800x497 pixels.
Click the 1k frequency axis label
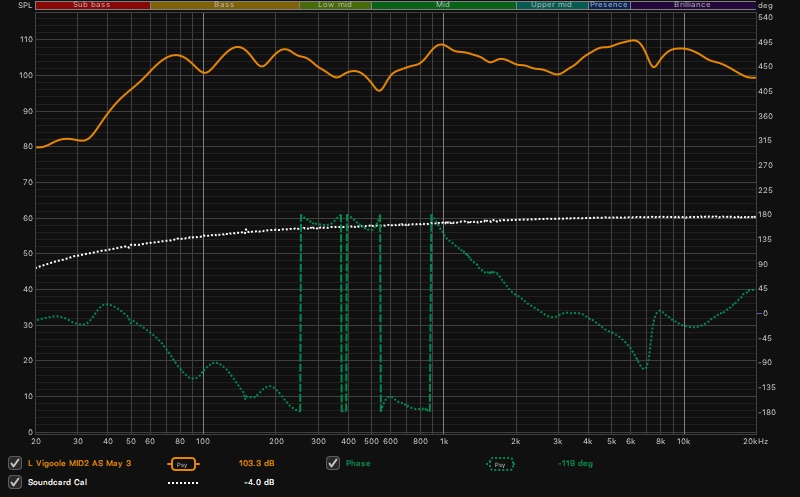pyautogui.click(x=444, y=441)
